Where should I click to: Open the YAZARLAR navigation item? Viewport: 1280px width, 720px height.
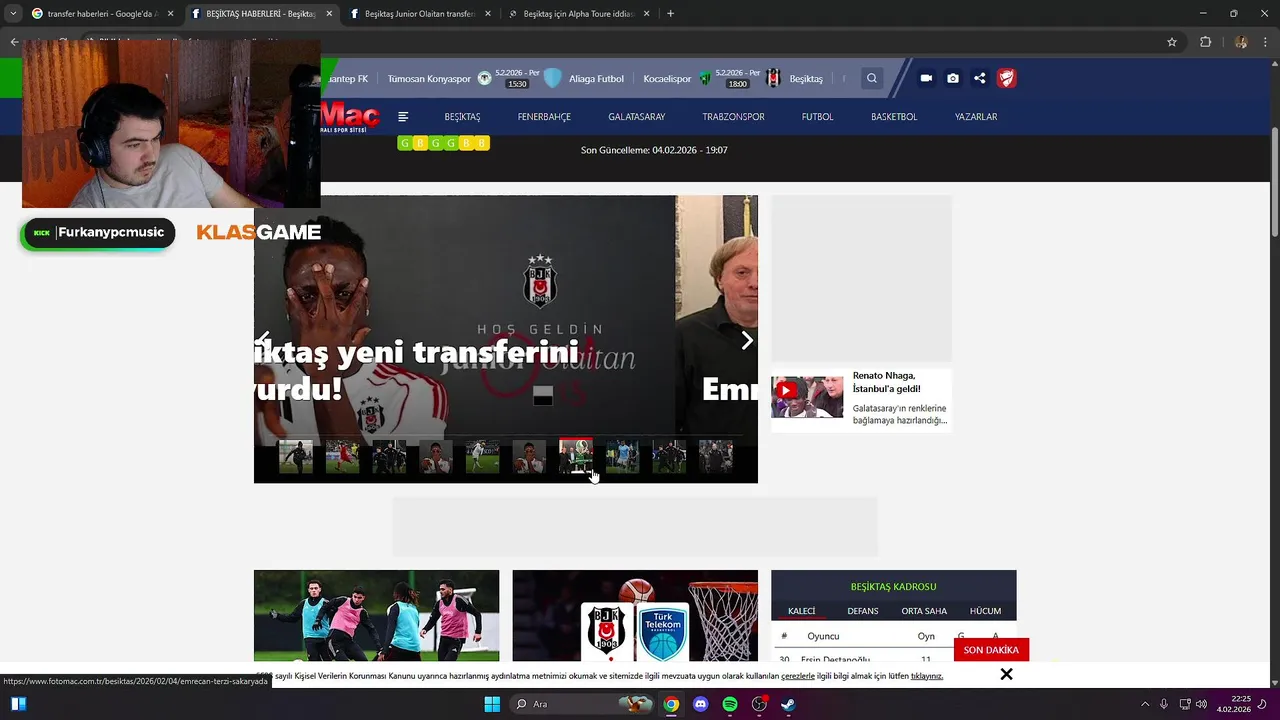point(976,117)
